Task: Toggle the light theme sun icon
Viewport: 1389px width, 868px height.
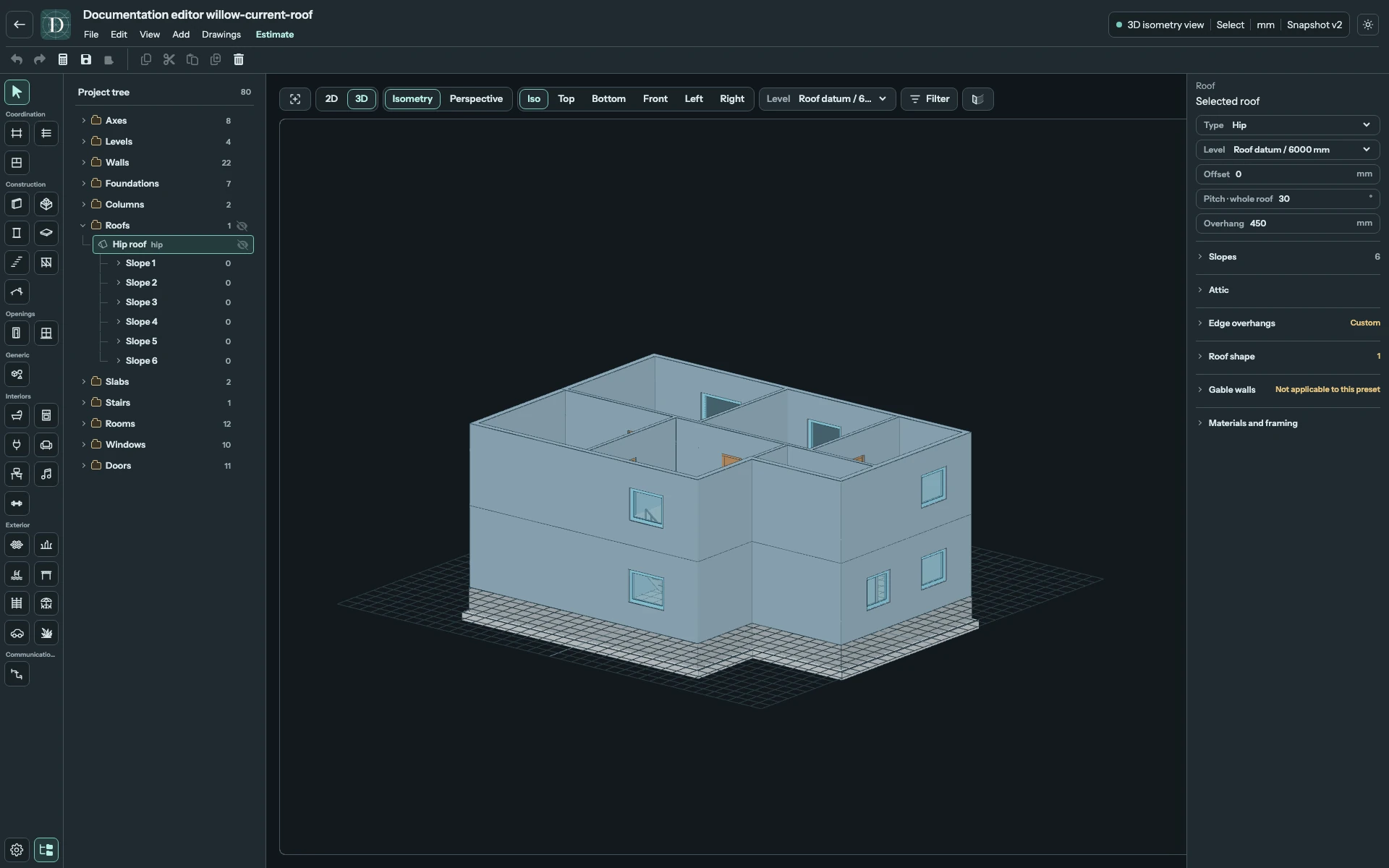Action: pyautogui.click(x=1367, y=25)
